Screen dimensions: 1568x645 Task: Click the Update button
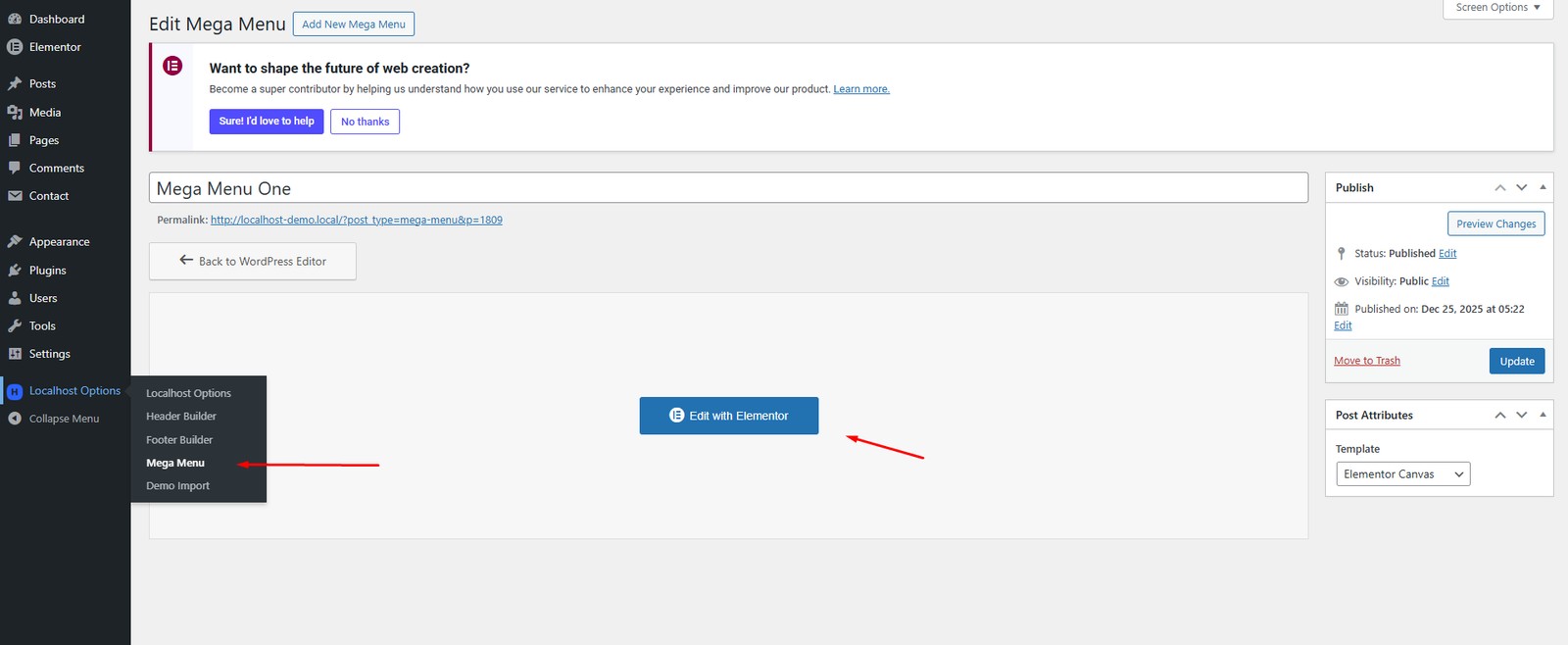click(x=1516, y=362)
